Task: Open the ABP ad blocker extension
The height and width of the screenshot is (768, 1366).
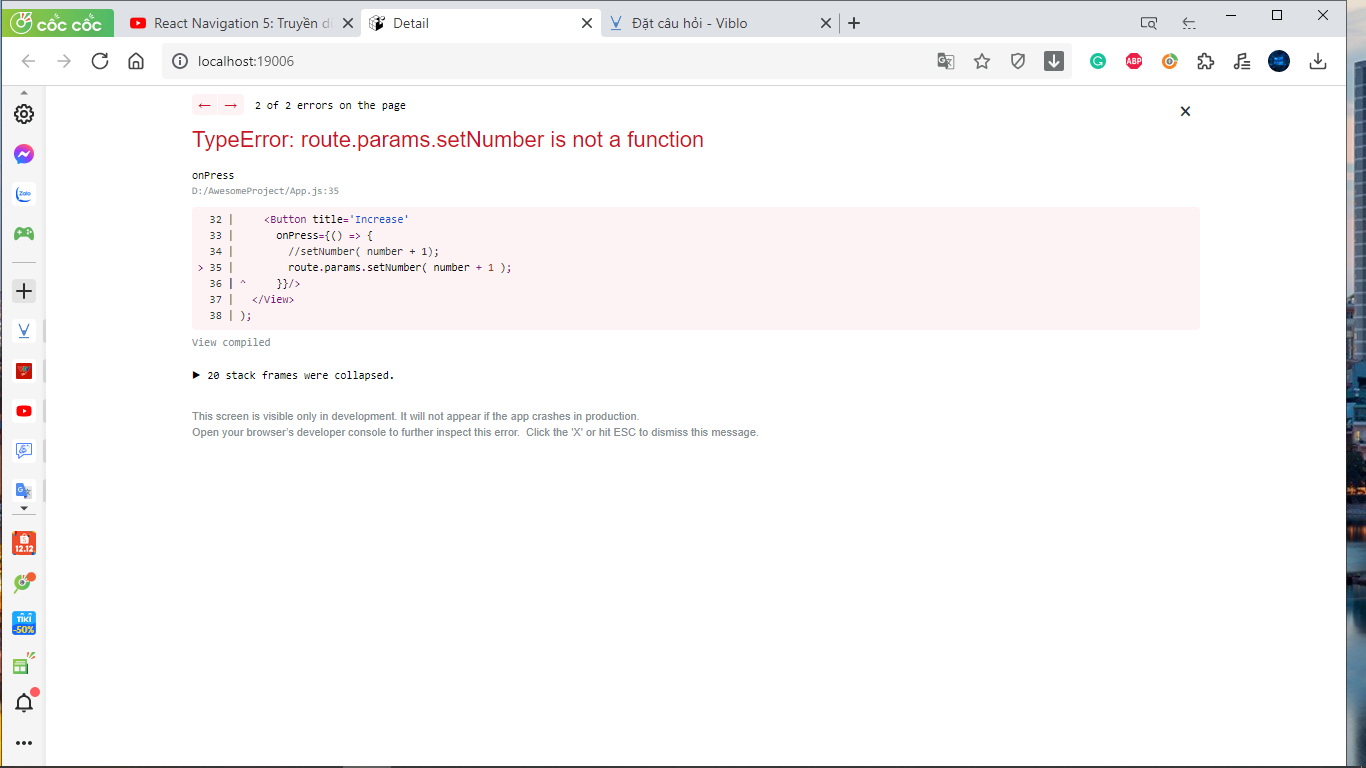Action: tap(1134, 61)
